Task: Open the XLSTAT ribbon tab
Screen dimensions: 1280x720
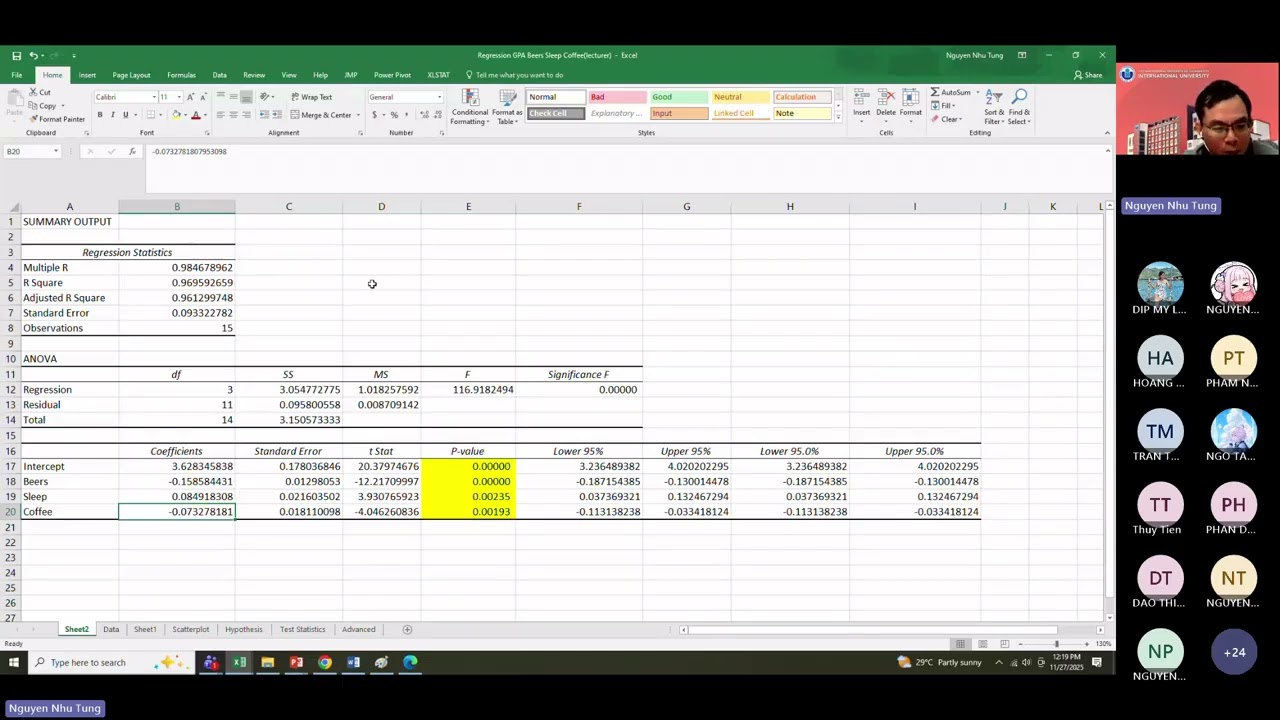Action: point(438,75)
